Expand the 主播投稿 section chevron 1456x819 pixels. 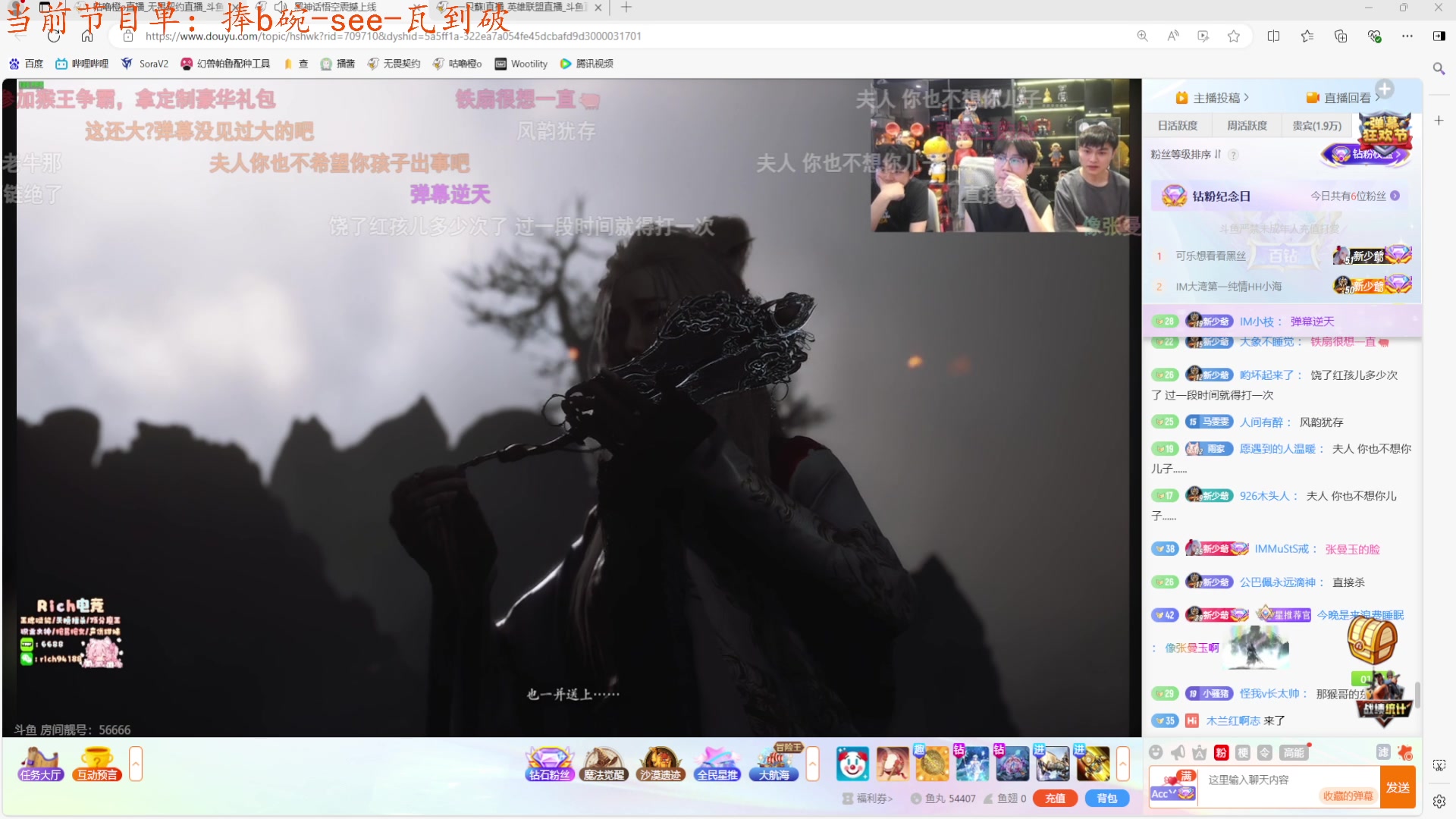tap(1247, 97)
